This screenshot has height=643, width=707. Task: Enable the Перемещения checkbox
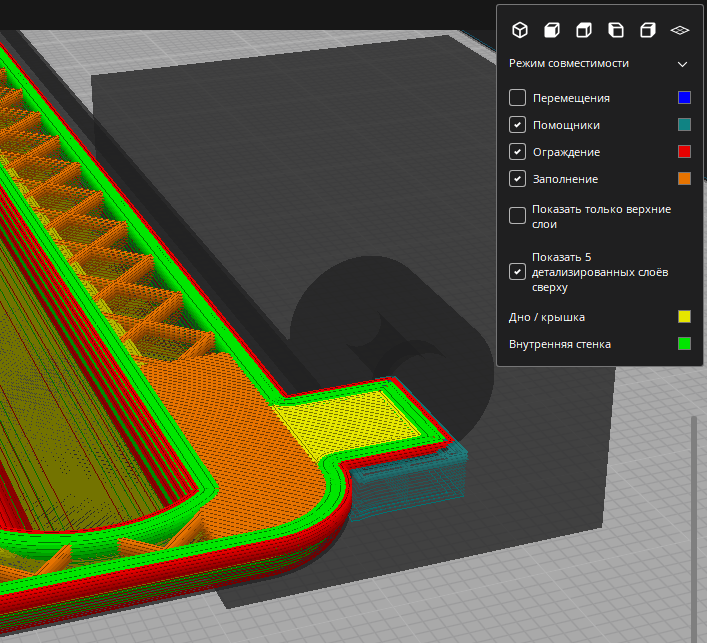click(517, 98)
